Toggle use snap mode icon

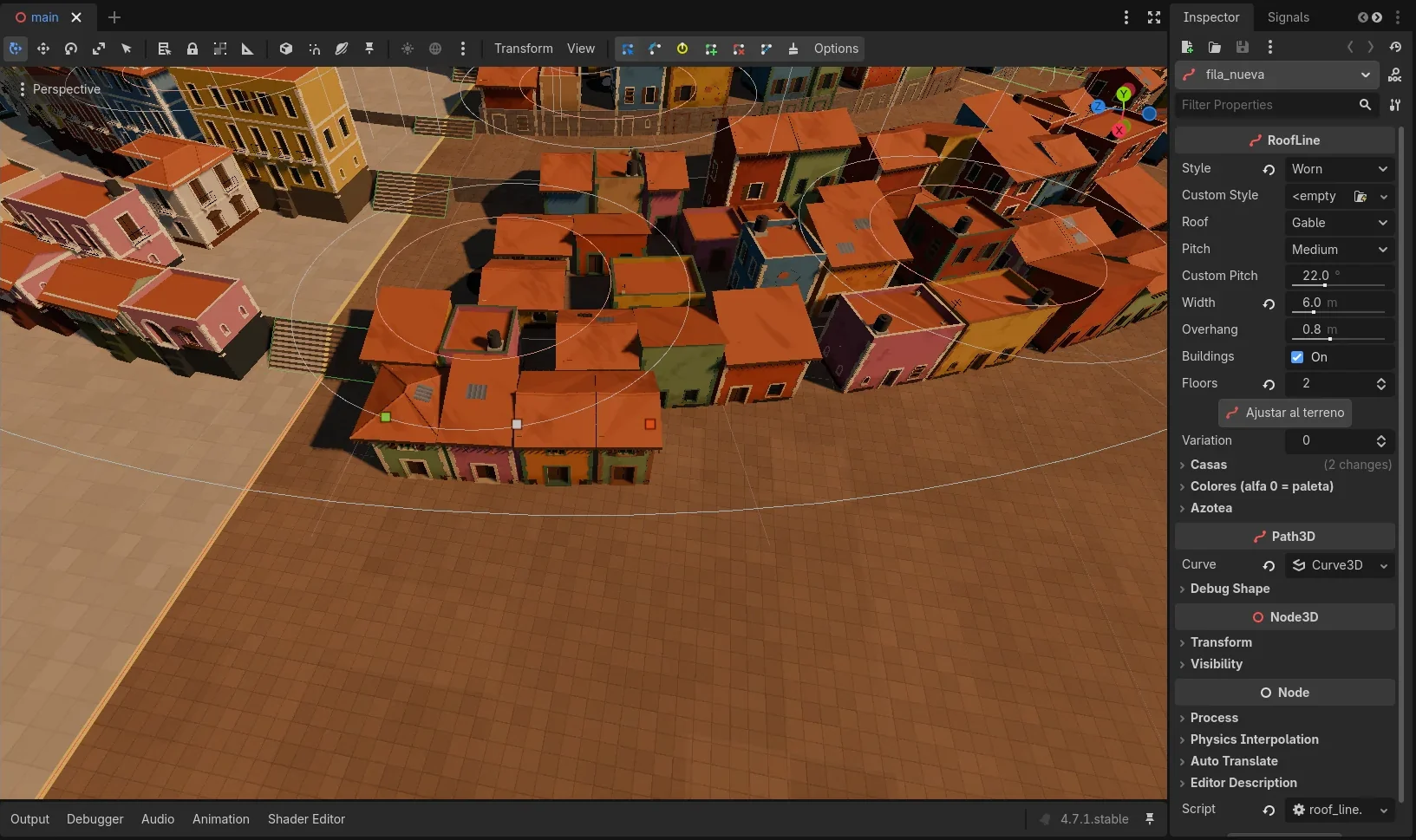point(314,49)
